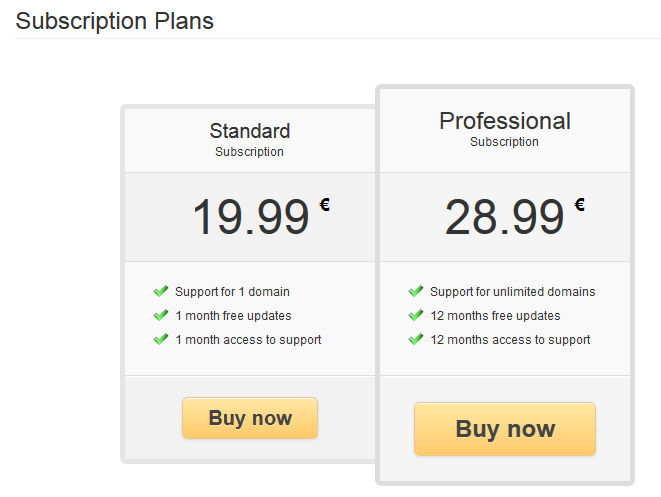This screenshot has height=497, width=661.
Task: Click checkmark beside 12 months free updates
Action: tap(416, 315)
